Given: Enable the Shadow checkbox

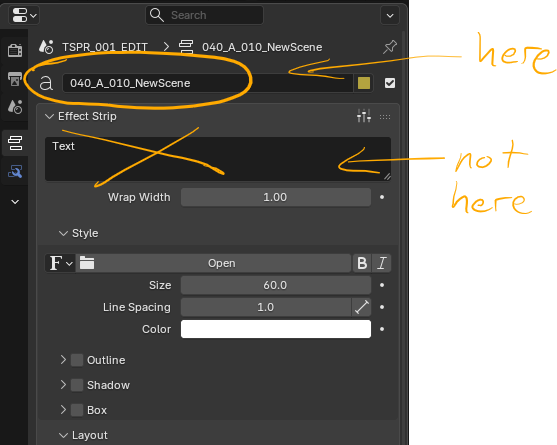Looking at the screenshot, I should [x=77, y=385].
